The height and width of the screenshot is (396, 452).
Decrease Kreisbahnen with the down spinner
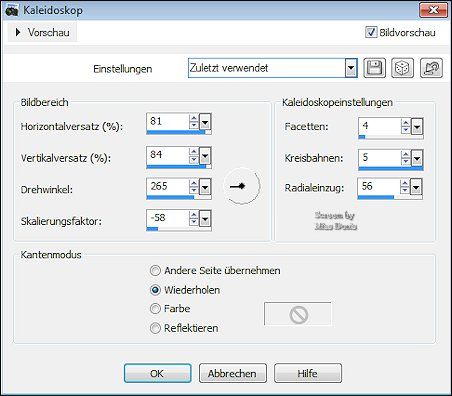coord(406,162)
